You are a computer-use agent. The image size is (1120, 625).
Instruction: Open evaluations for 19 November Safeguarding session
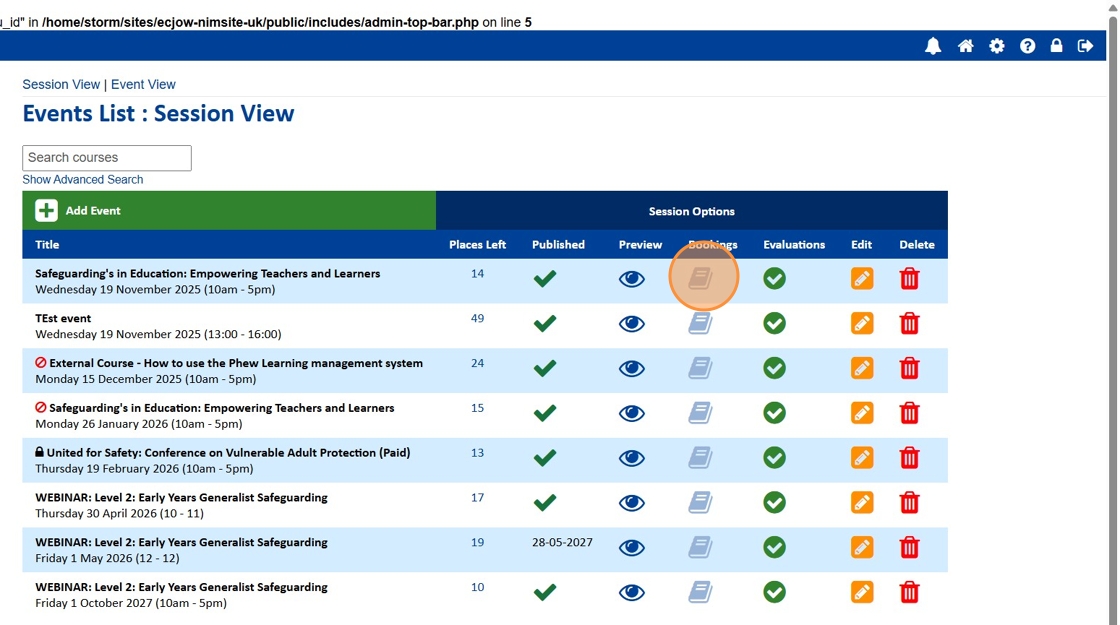pos(774,279)
